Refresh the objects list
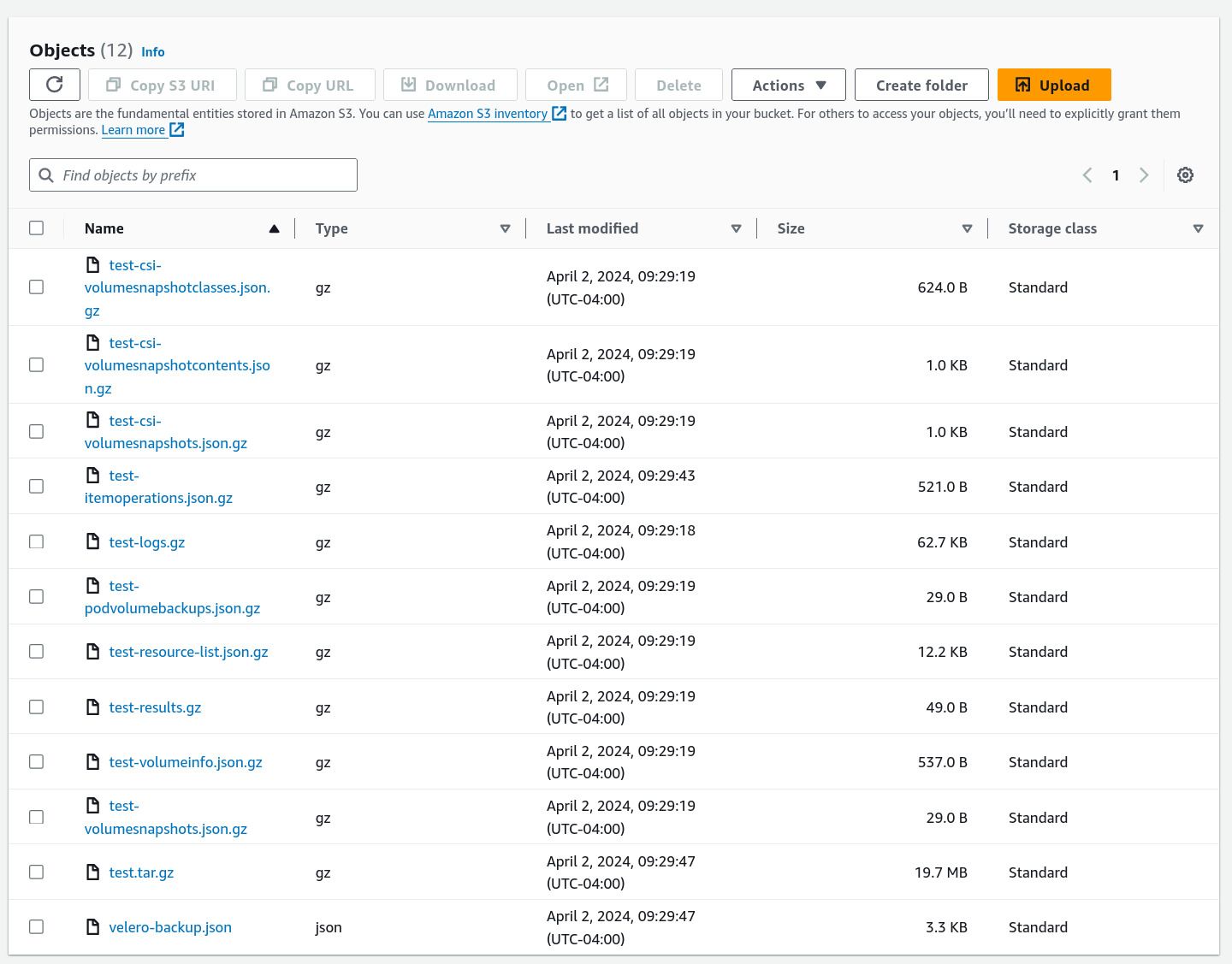1232x964 pixels. (x=54, y=85)
